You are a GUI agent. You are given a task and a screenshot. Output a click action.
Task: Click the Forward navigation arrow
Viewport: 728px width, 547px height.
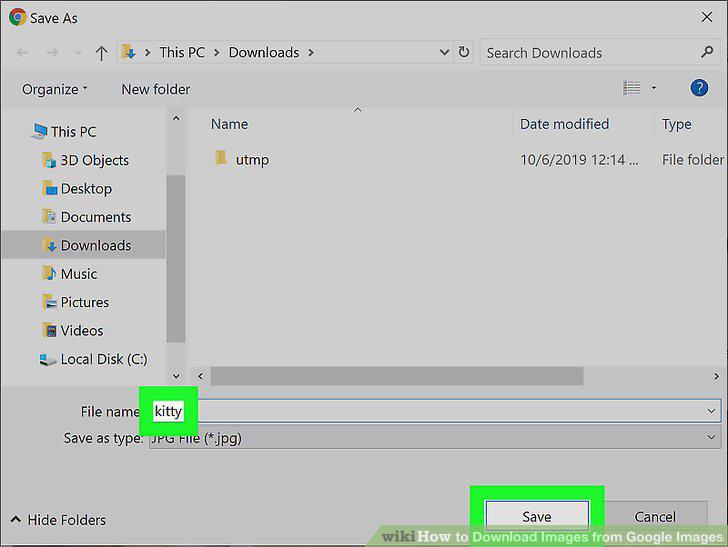click(x=52, y=52)
